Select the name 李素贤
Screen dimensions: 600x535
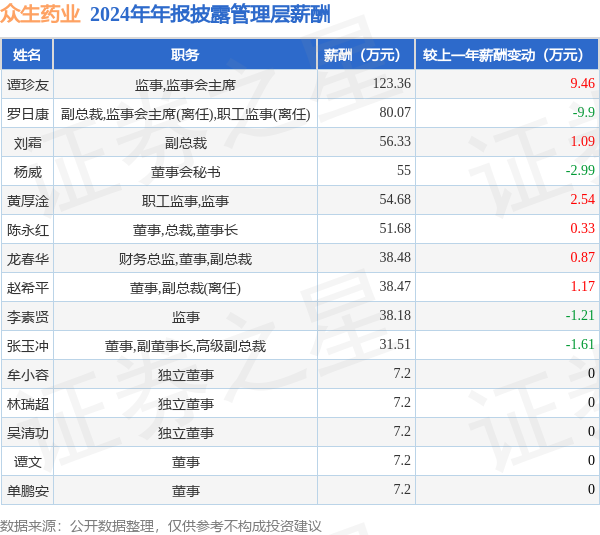[28, 317]
